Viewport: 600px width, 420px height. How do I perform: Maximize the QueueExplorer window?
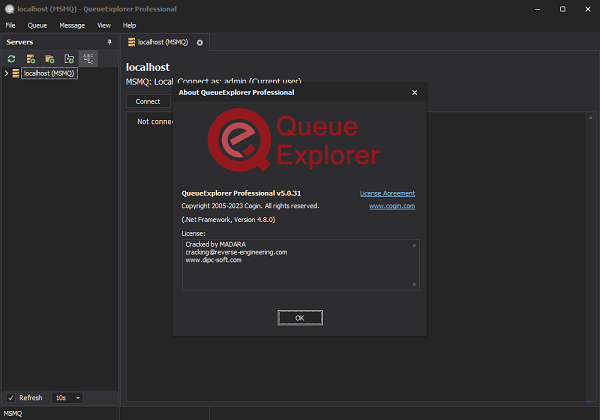(562, 9)
